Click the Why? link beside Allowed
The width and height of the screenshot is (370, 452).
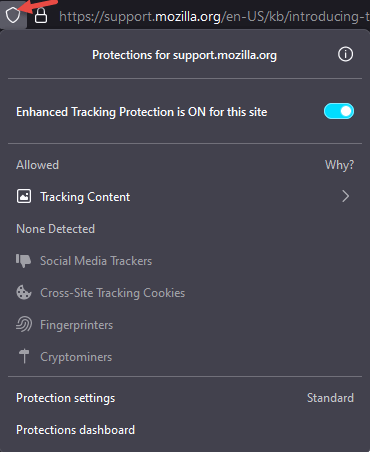click(339, 165)
